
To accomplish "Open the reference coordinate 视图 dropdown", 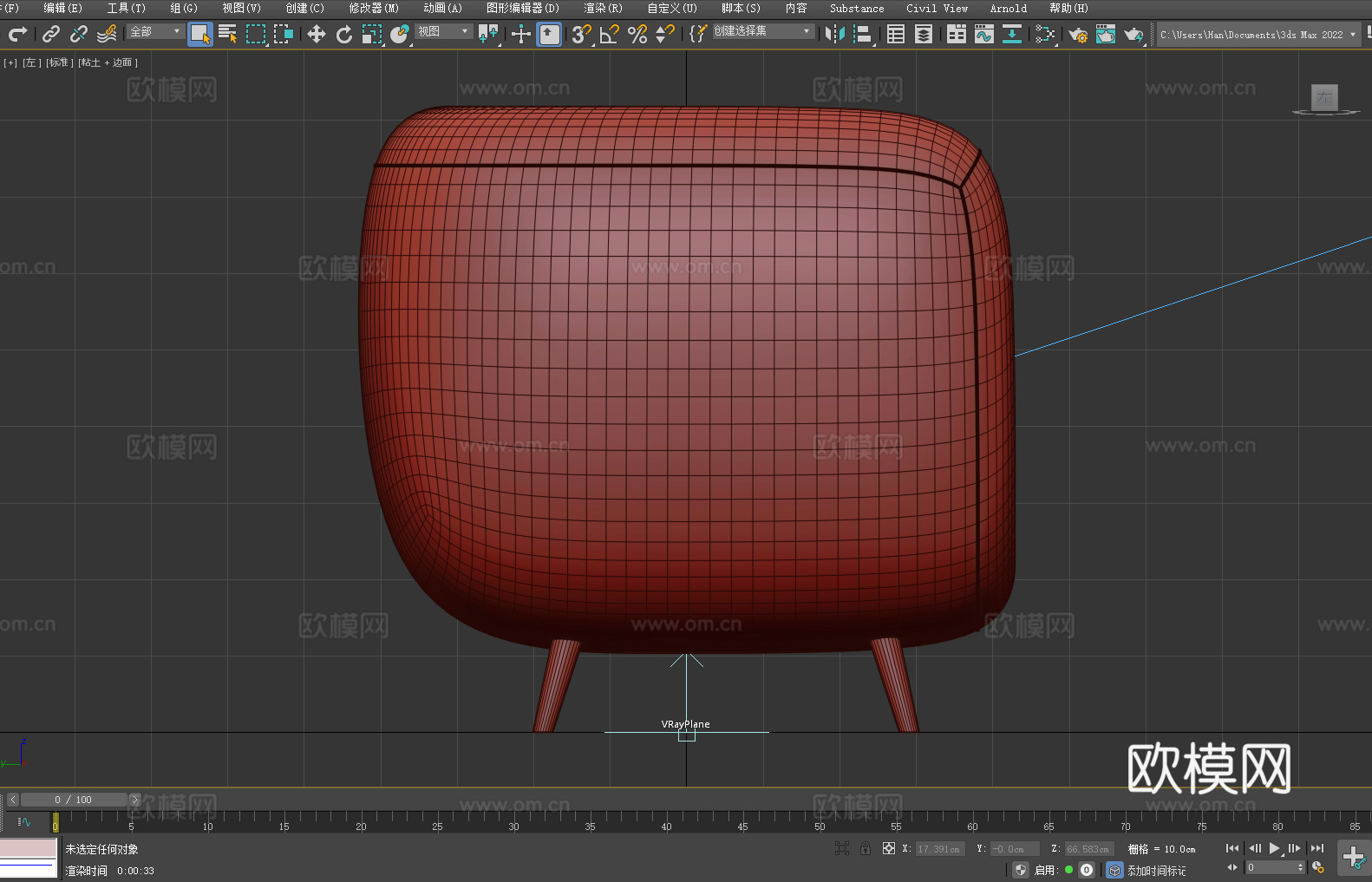I will tap(443, 31).
